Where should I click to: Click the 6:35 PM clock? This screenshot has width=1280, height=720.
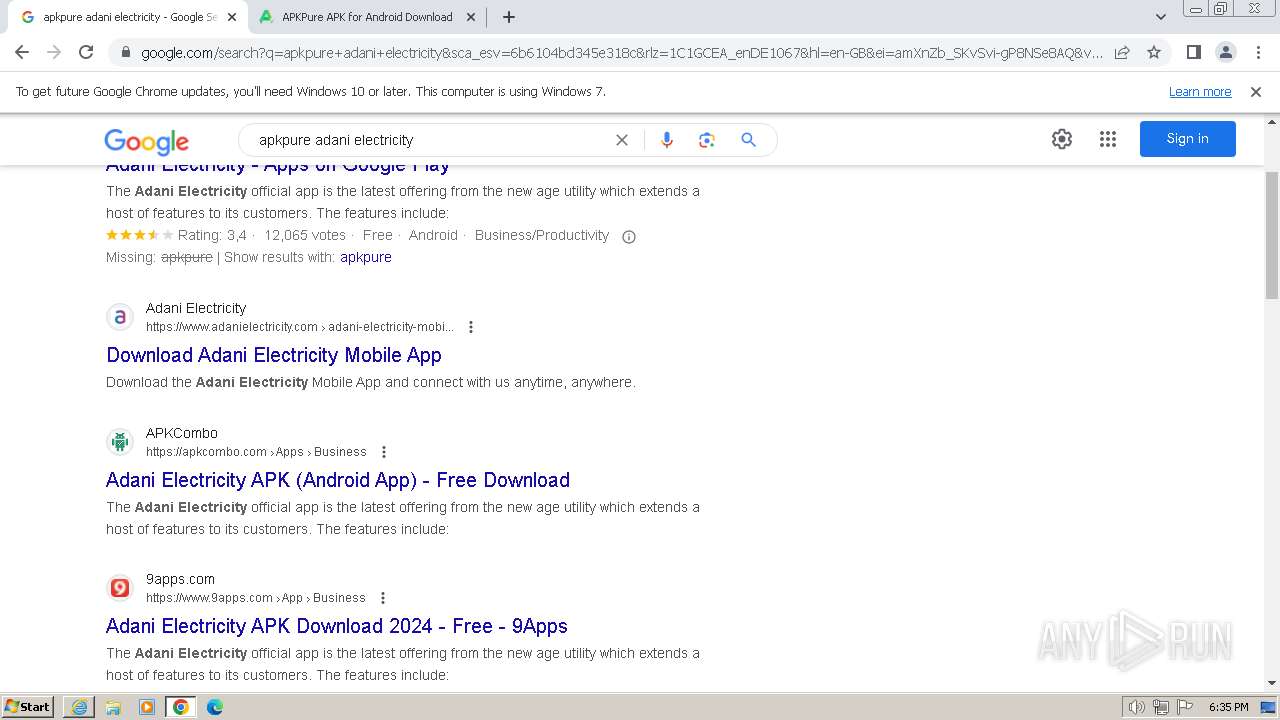[x=1228, y=707]
